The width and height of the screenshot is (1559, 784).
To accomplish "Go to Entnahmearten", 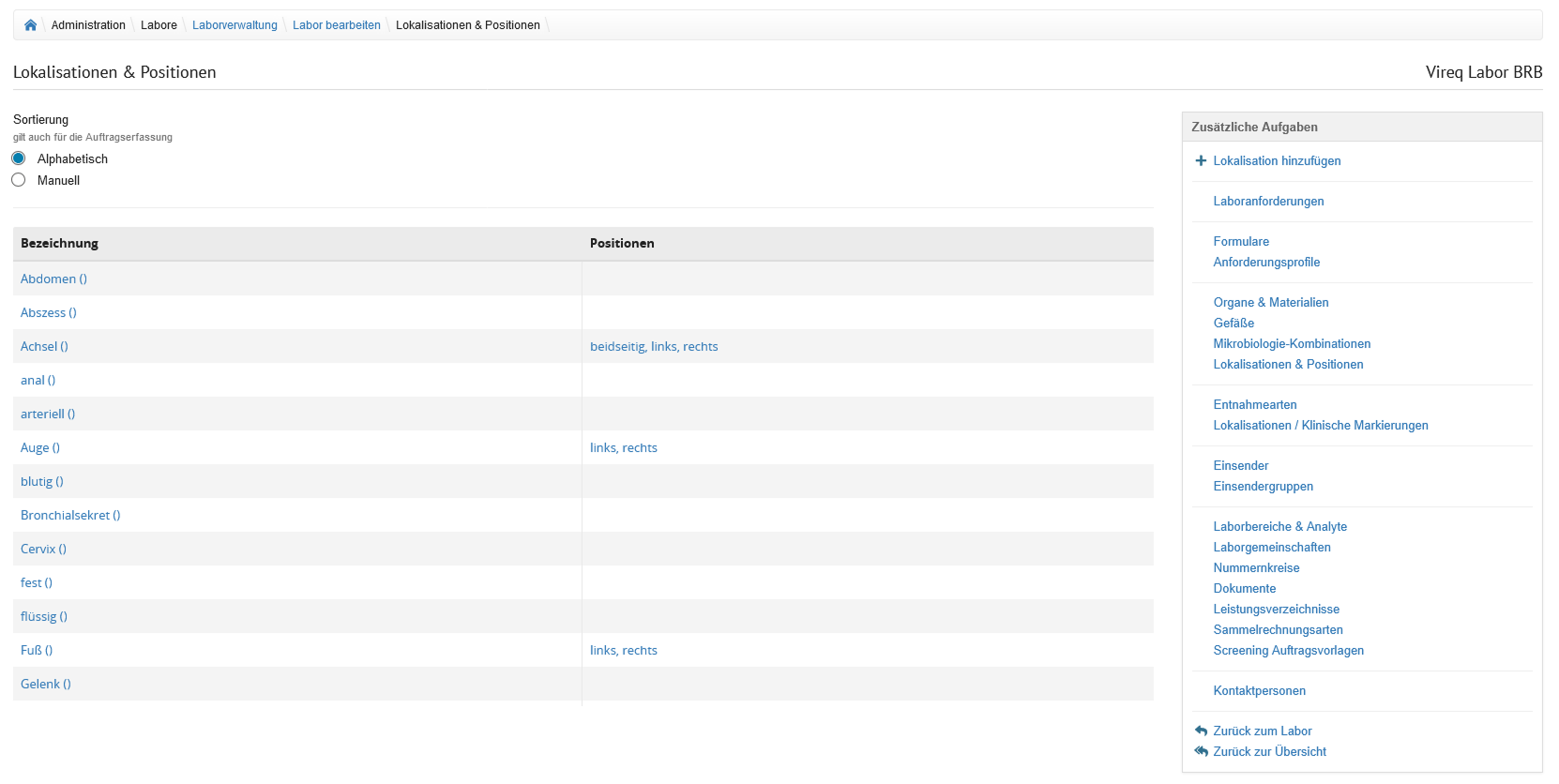I will tap(1254, 404).
